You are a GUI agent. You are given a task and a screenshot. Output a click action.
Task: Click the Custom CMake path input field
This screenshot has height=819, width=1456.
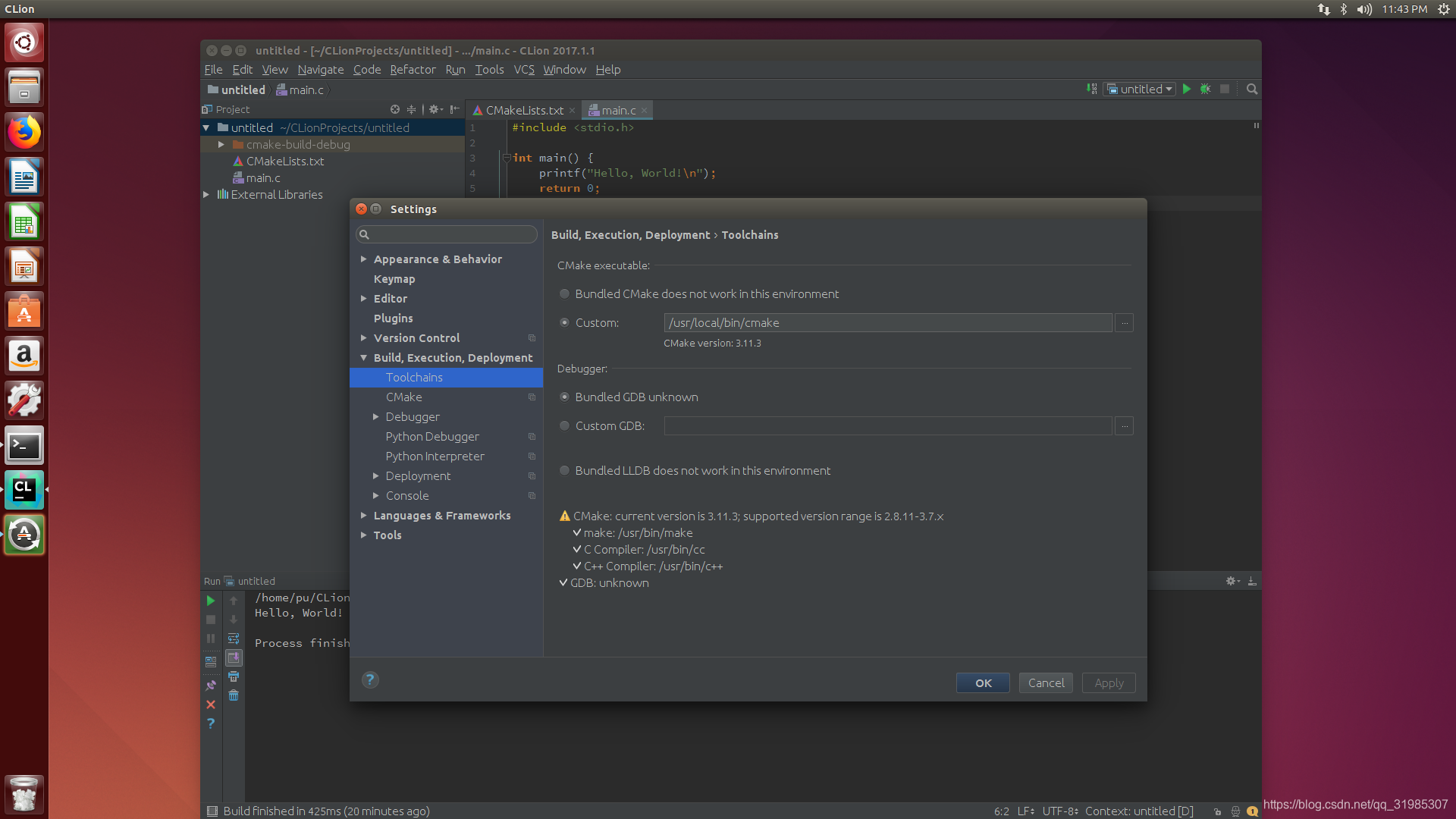coord(887,322)
